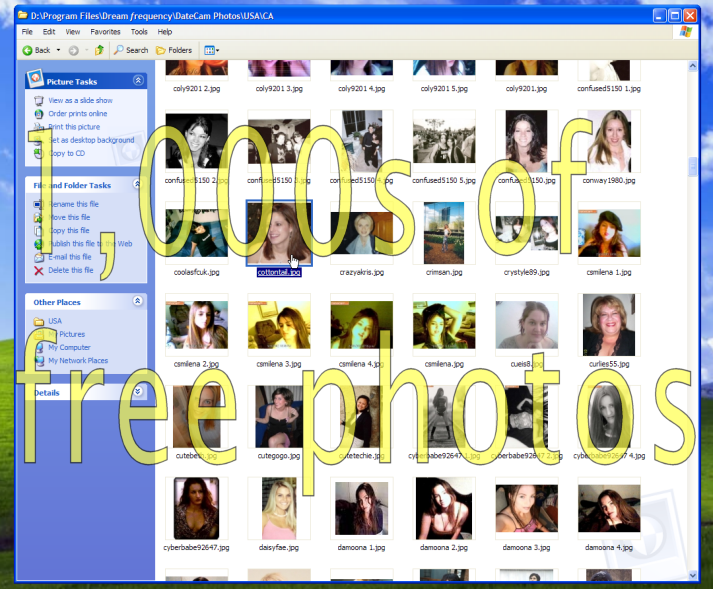Click Copy this file link

[x=69, y=231]
